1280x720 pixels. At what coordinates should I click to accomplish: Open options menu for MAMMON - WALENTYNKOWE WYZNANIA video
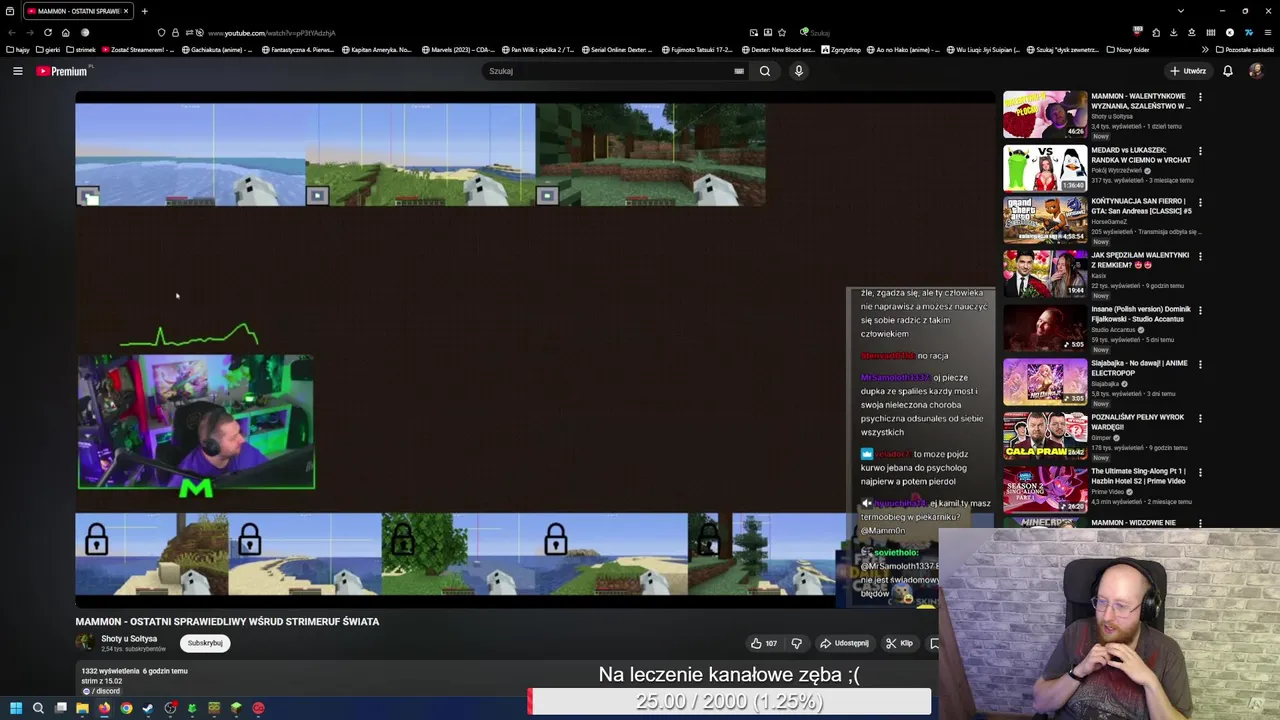tap(1200, 98)
